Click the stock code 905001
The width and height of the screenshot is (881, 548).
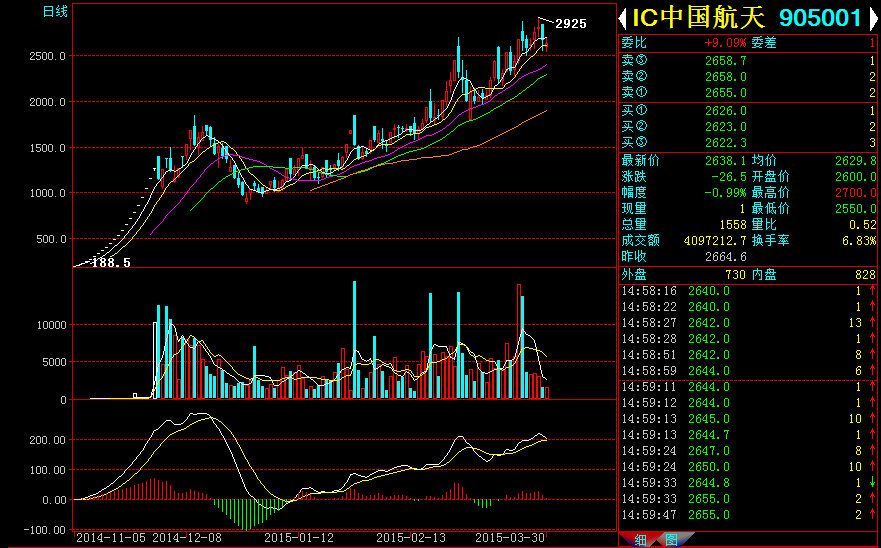[820, 18]
